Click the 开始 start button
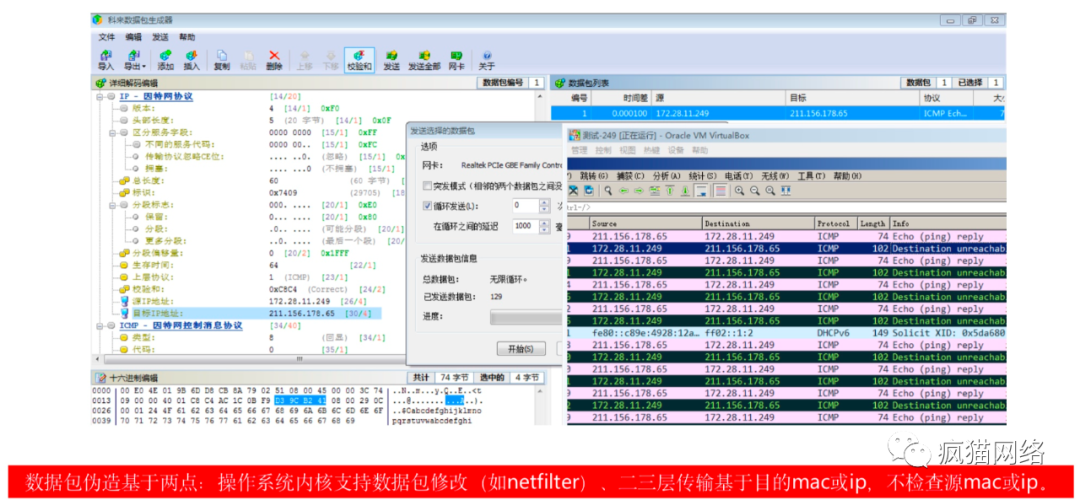Viewport: 1080px width, 500px height. click(x=521, y=349)
